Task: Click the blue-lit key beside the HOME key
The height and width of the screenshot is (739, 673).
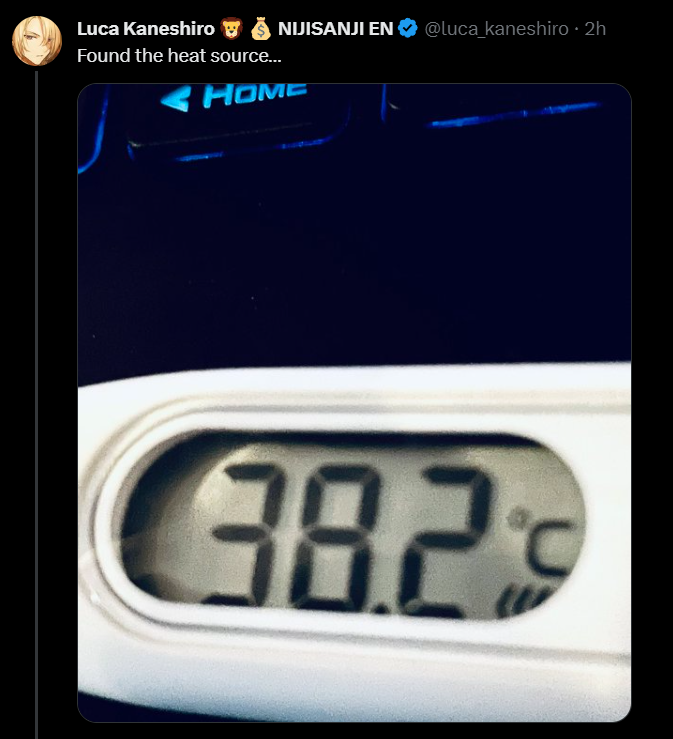Action: [504, 108]
